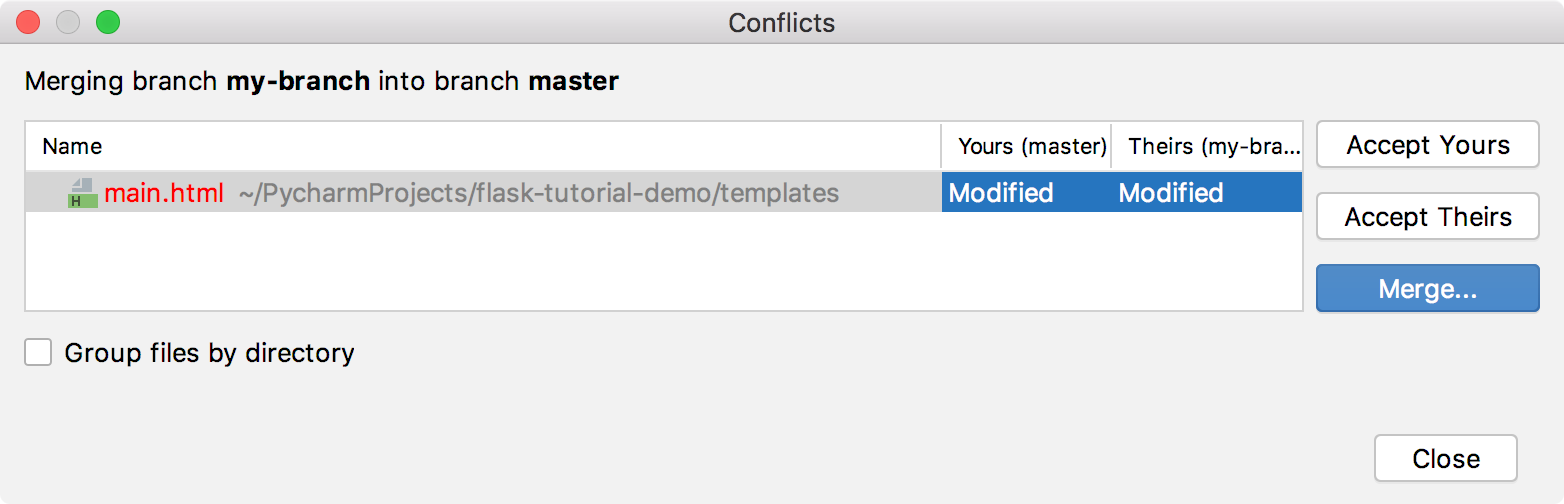Click the "Merging branch my-branch into branch master" text
Viewport: 1564px width, 504px height.
click(321, 81)
